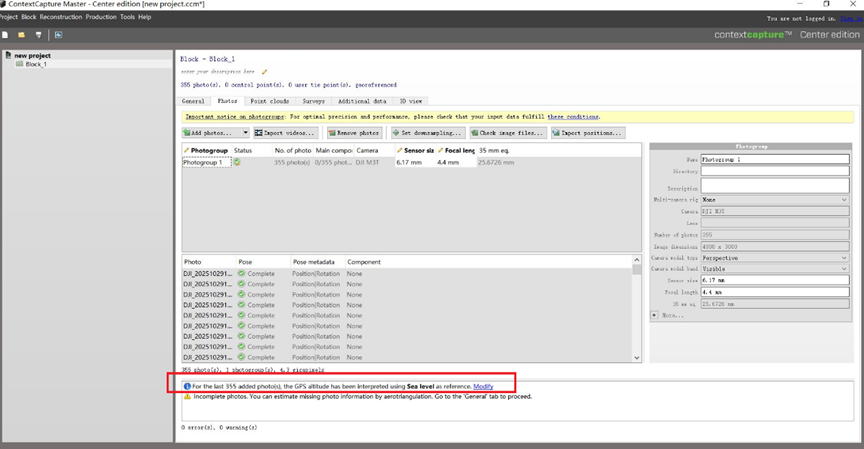Sort by the Pose column header

[x=263, y=262]
